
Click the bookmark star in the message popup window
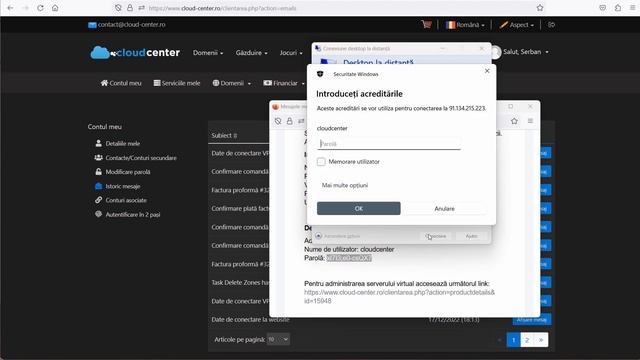click(514, 121)
